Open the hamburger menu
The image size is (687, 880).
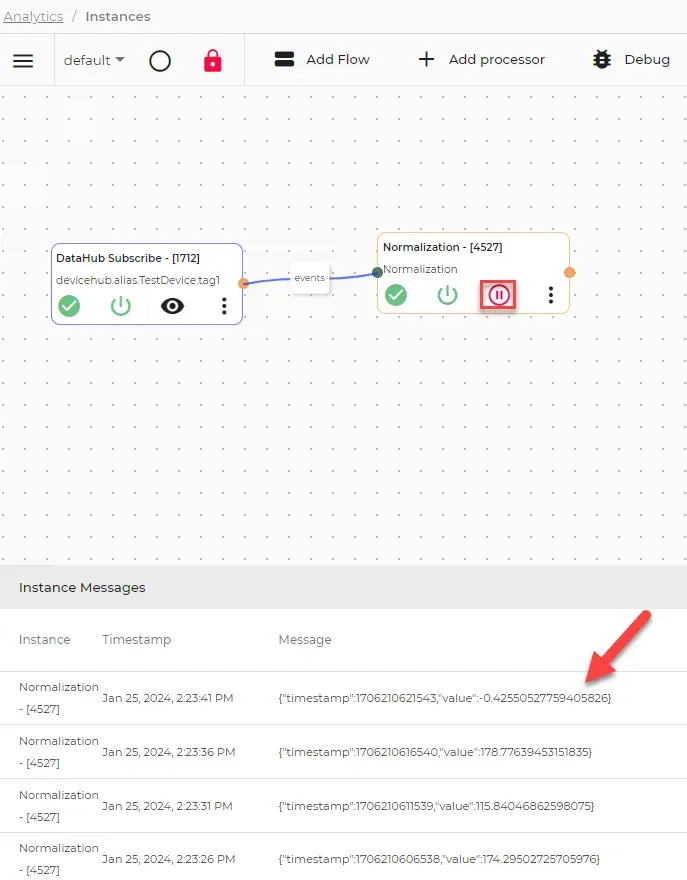[23, 60]
